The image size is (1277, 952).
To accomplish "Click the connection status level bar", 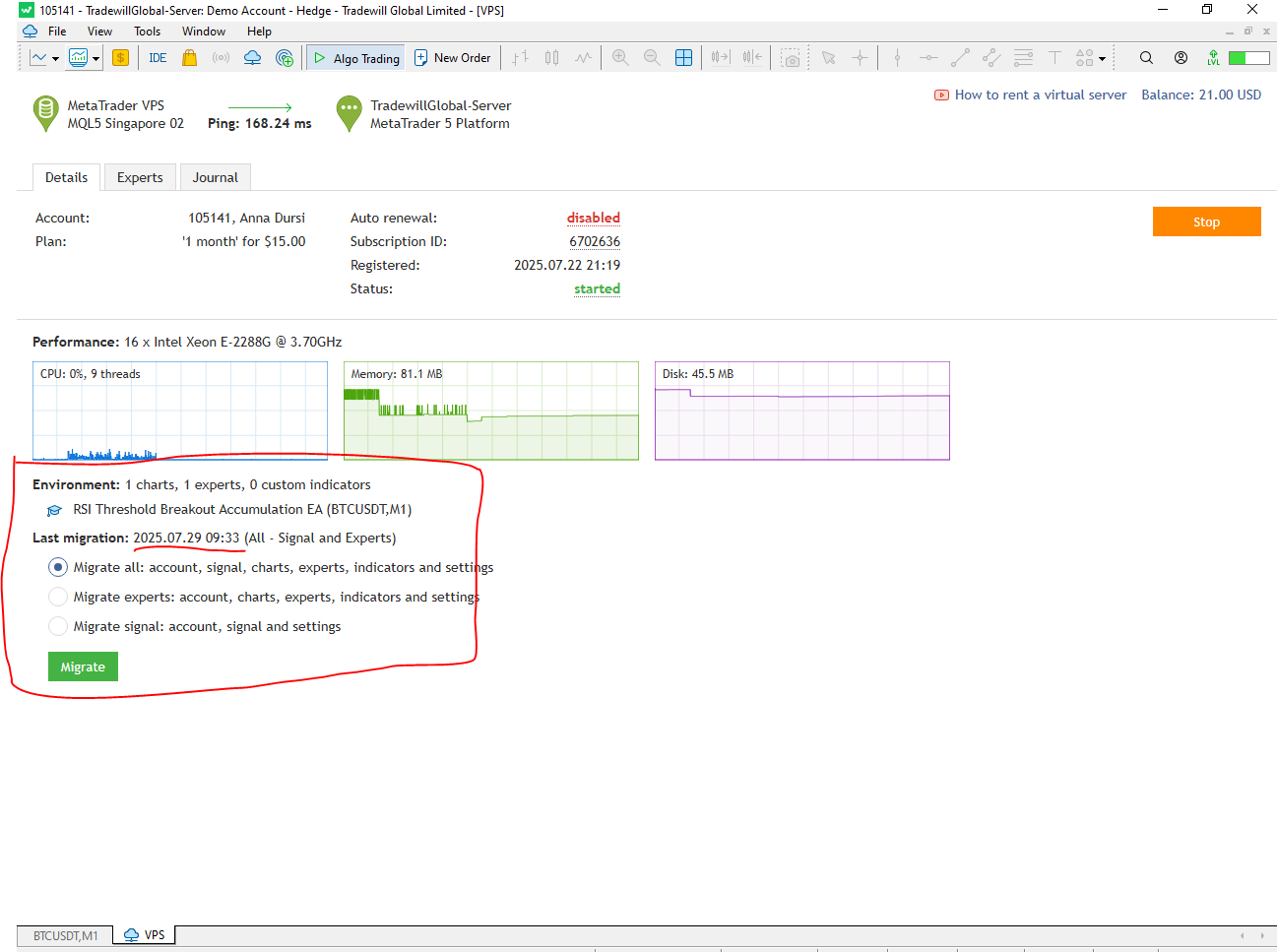I will pyautogui.click(x=1248, y=58).
